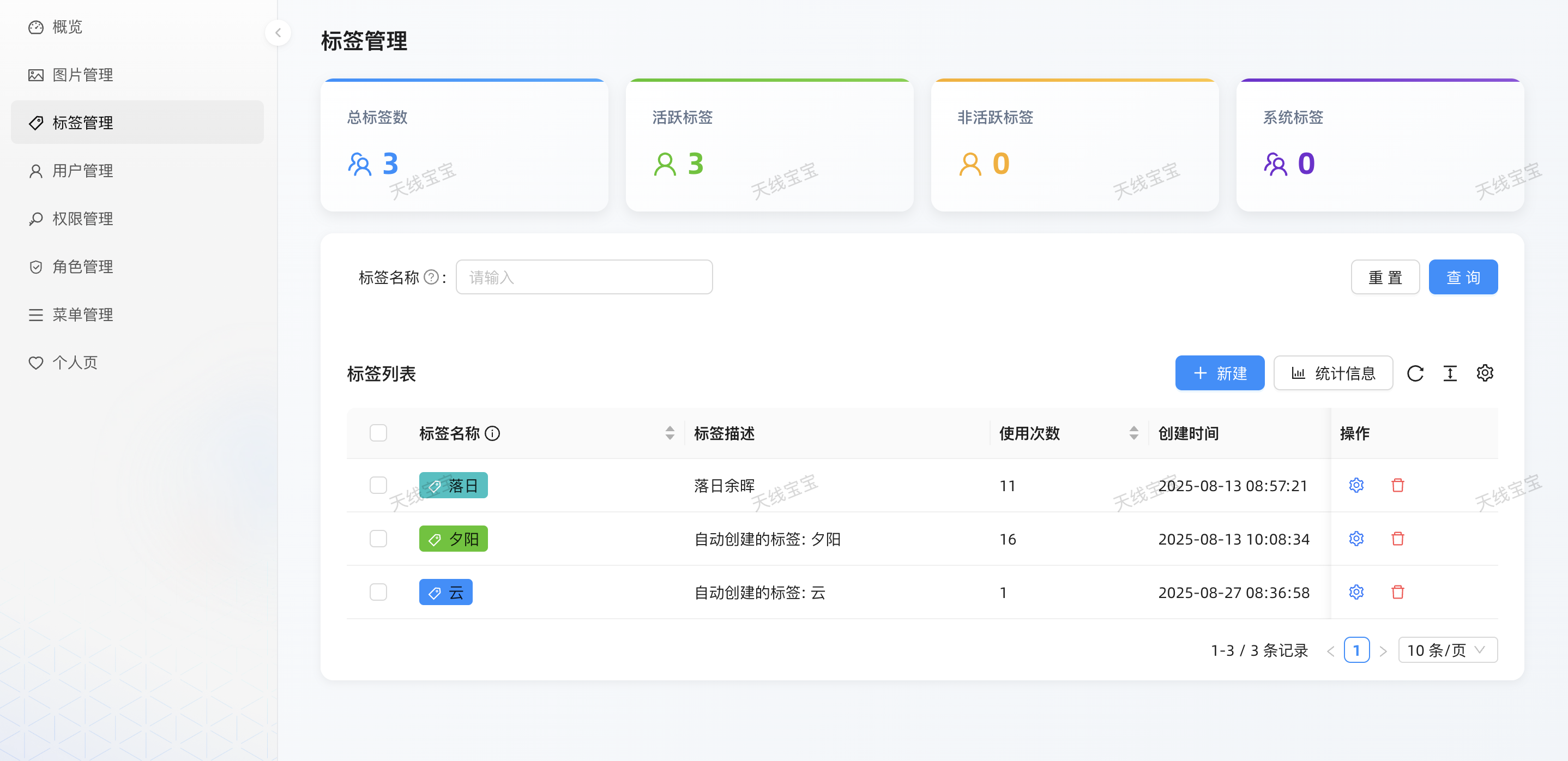Click the table density icon
1568x761 pixels.
click(x=1450, y=373)
